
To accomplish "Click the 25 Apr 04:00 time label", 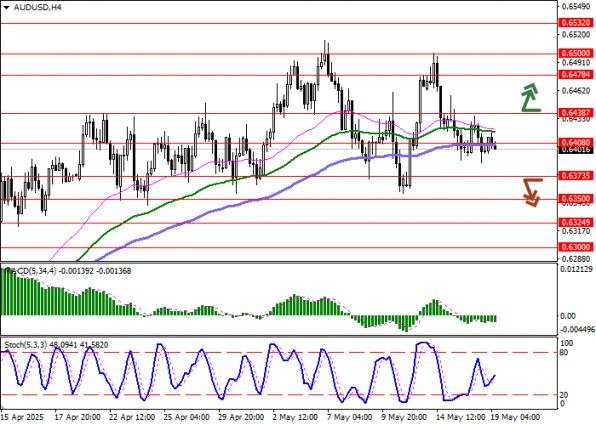I will point(187,417).
